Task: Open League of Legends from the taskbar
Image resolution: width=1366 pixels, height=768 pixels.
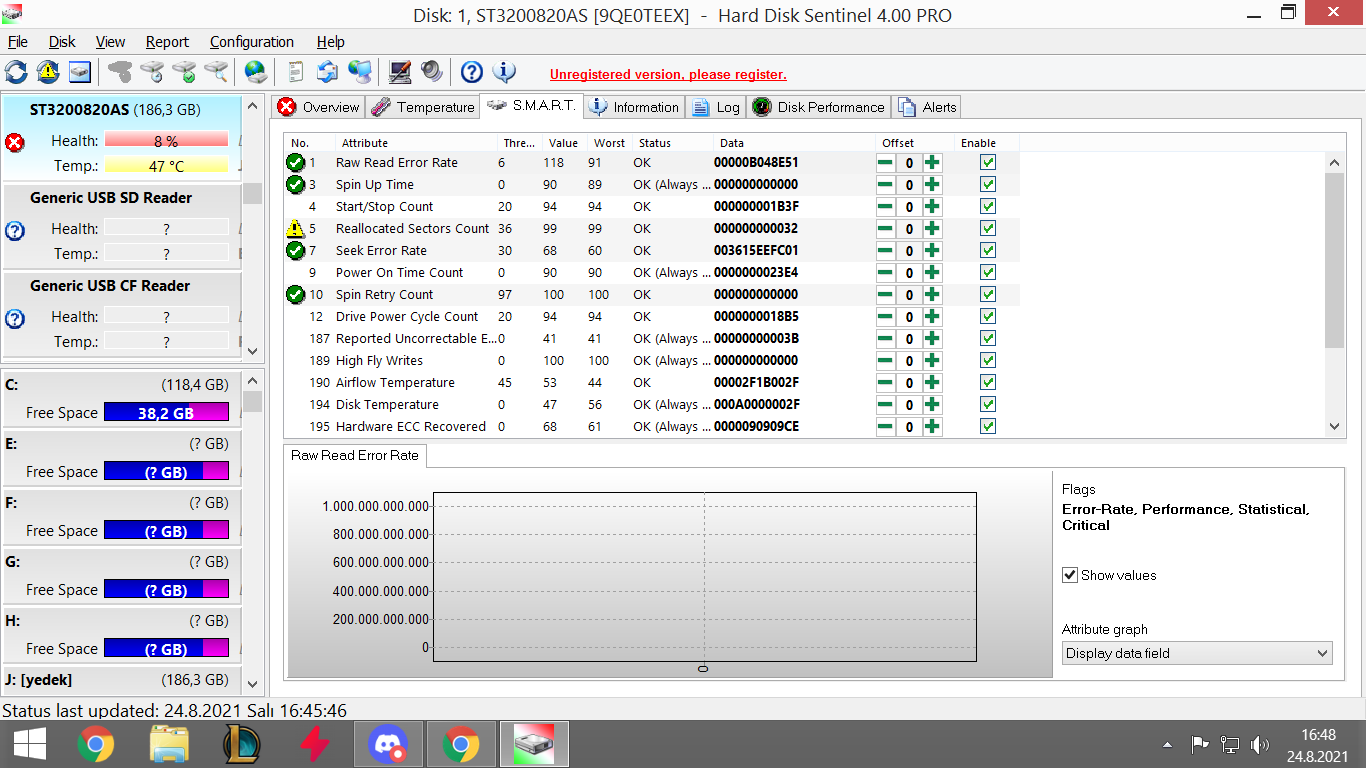Action: click(x=242, y=744)
